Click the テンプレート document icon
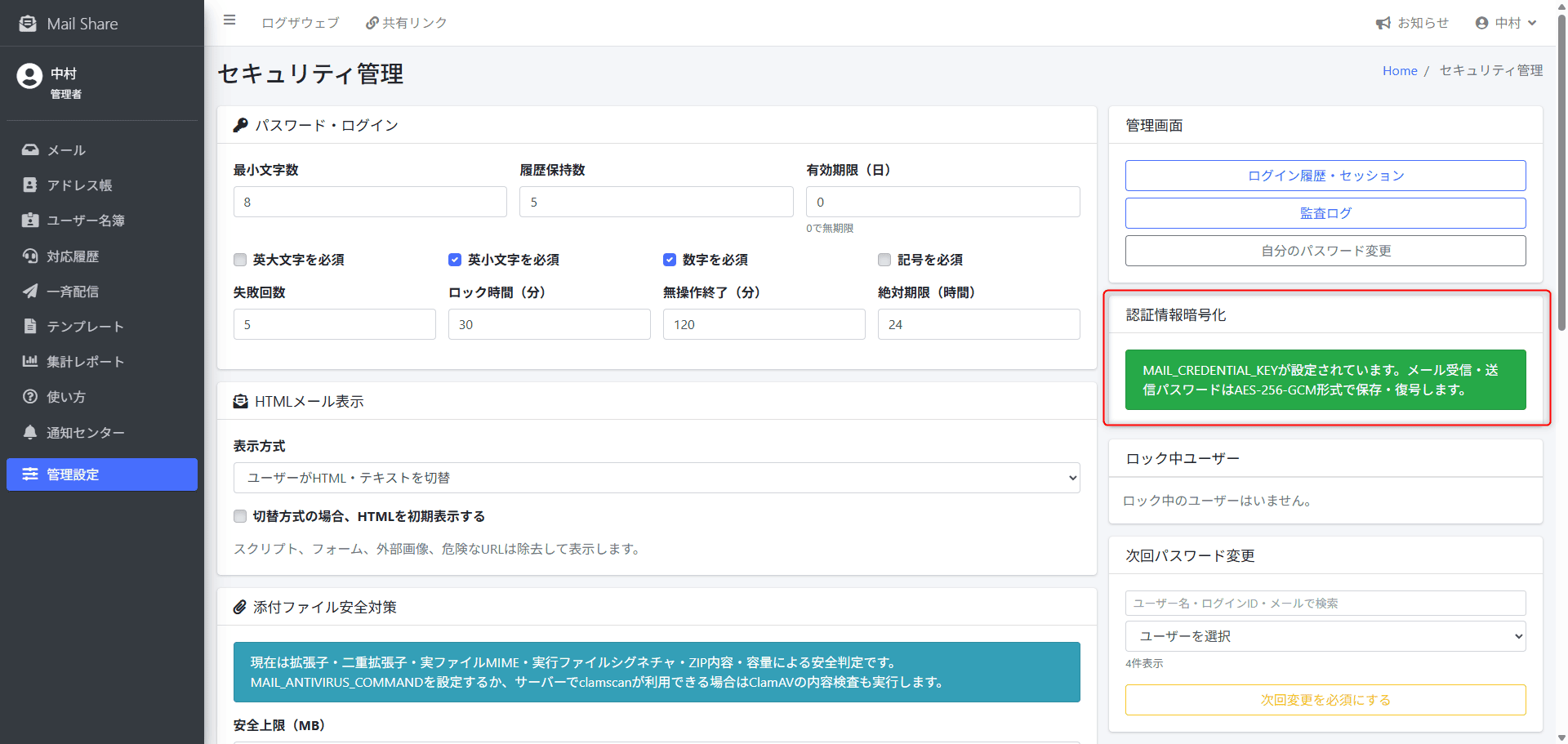This screenshot has width=1568, height=744. tap(30, 326)
